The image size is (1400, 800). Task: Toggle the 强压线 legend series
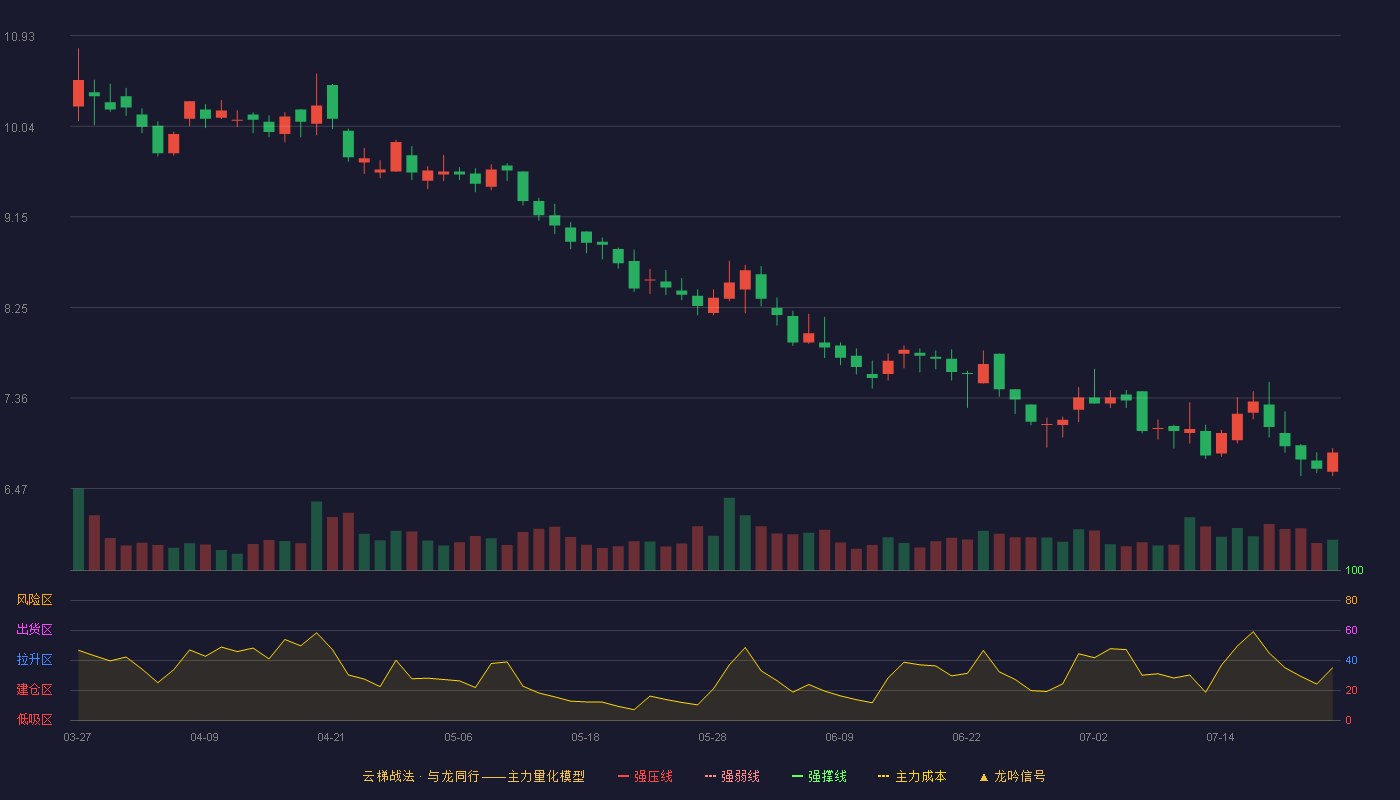(x=645, y=776)
